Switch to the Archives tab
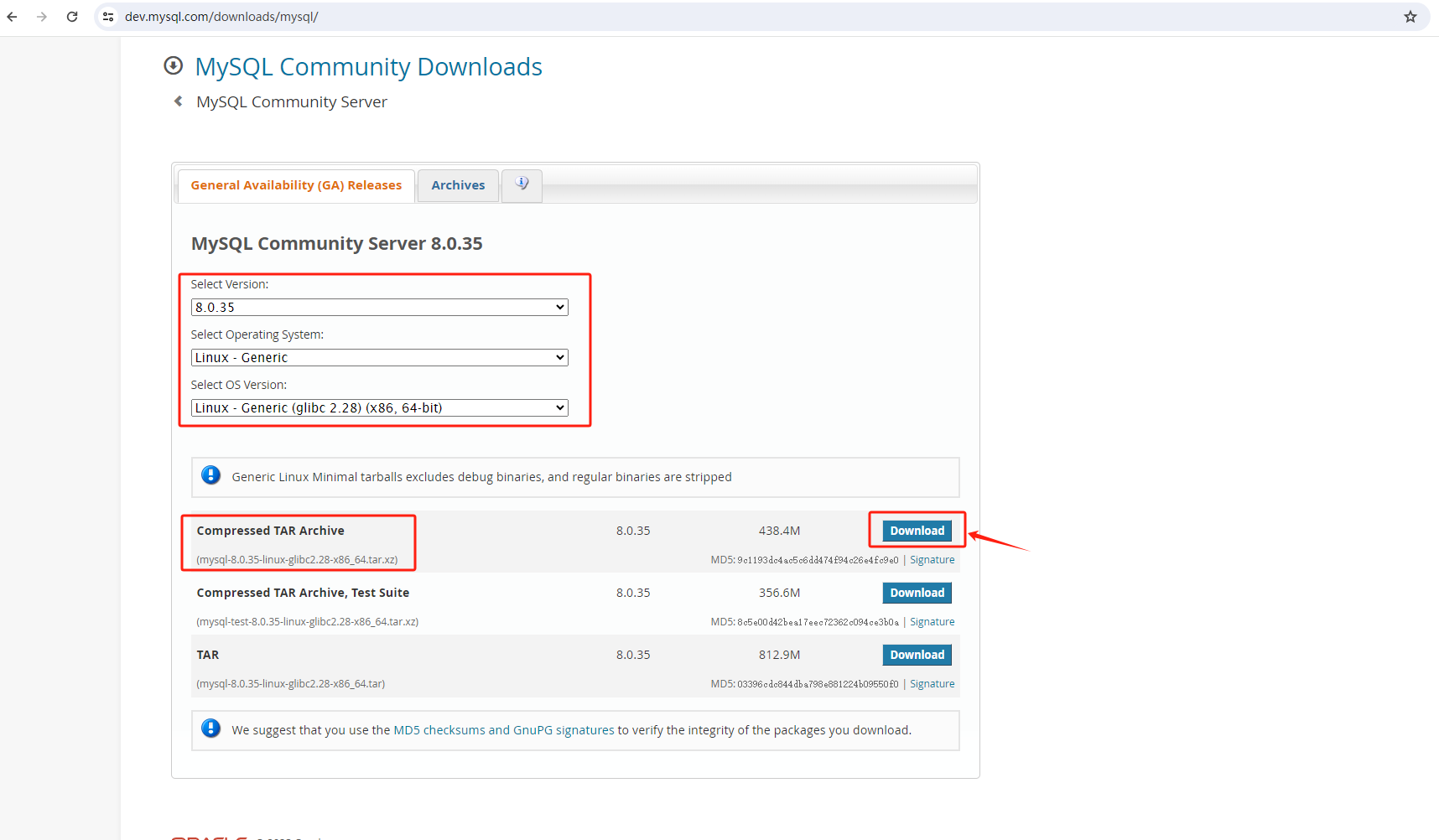 [x=458, y=185]
